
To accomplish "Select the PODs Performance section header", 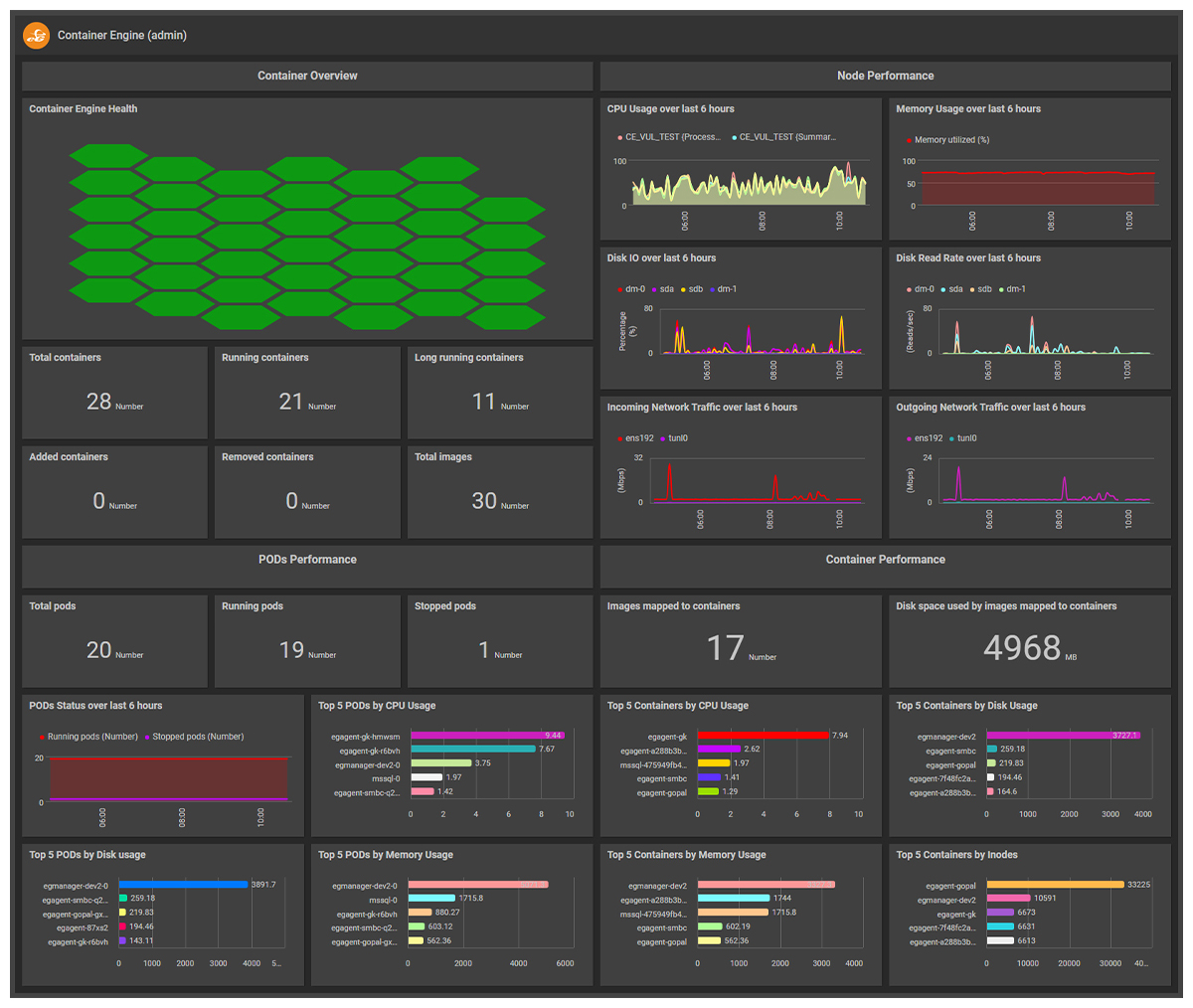I will (x=307, y=560).
